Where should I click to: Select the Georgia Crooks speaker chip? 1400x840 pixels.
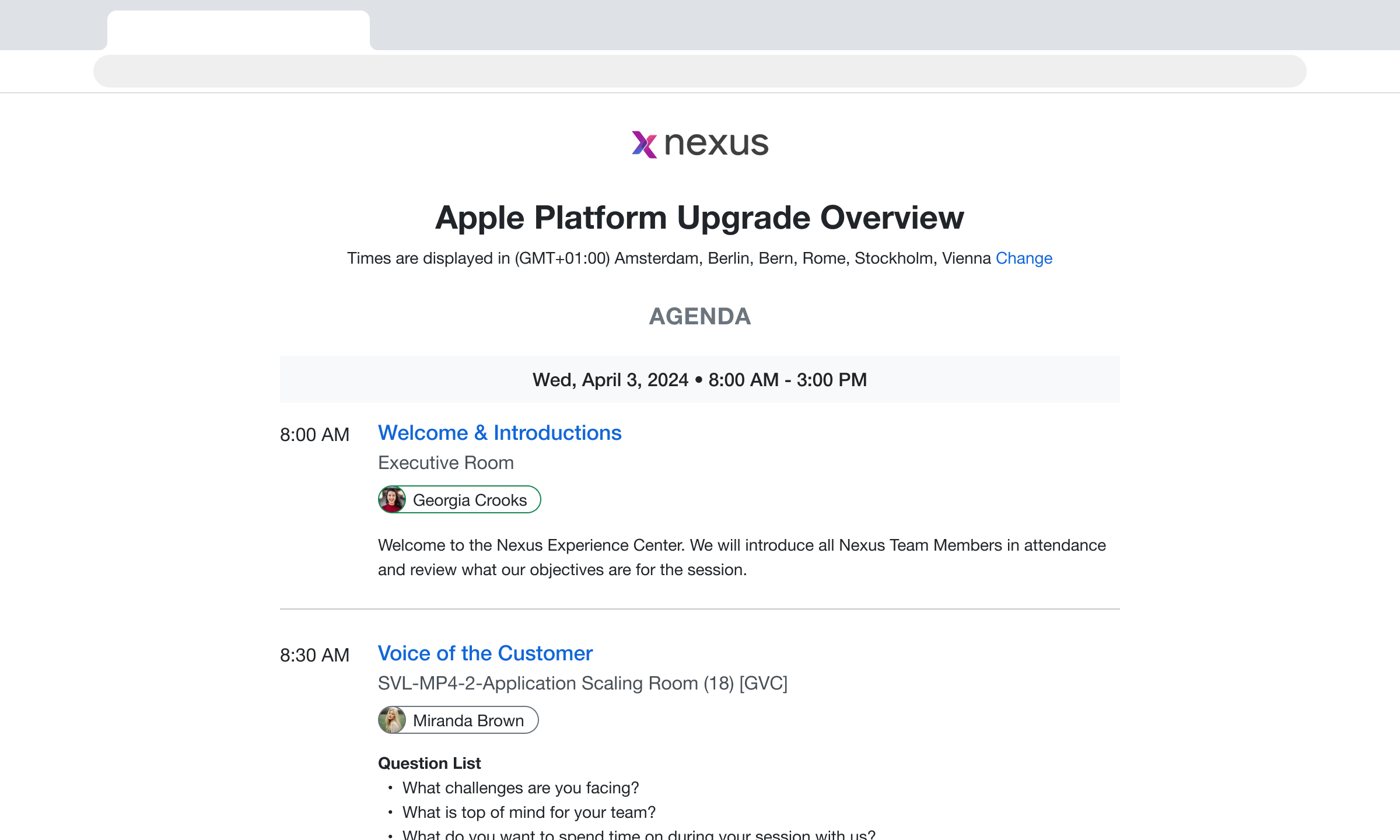pos(470,500)
